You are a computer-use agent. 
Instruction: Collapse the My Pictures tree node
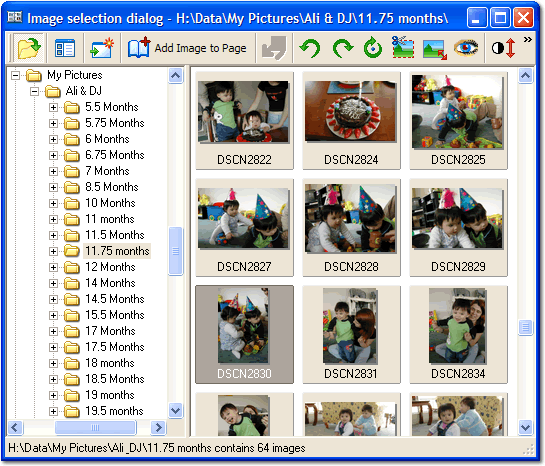click(15, 75)
